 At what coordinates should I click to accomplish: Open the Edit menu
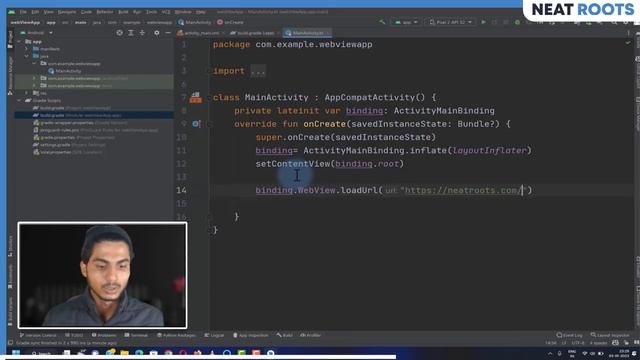pos(35,12)
